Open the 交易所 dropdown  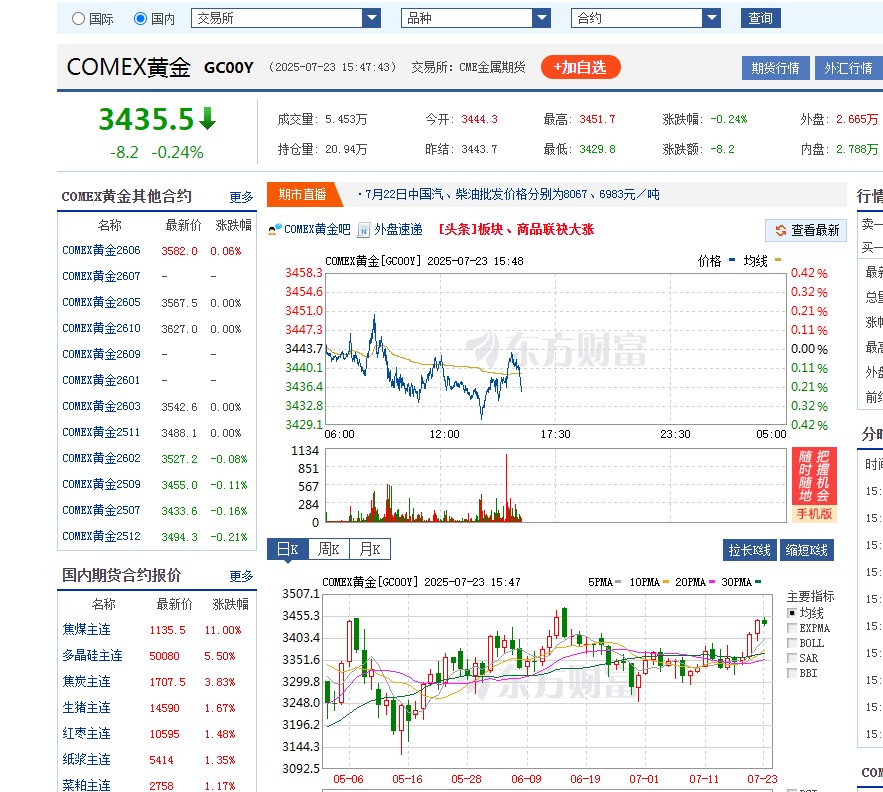[x=286, y=18]
